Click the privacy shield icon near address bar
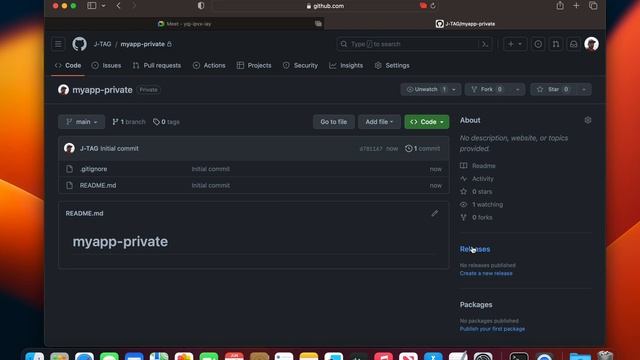Screen dimensions: 640x360 (x=201, y=6)
